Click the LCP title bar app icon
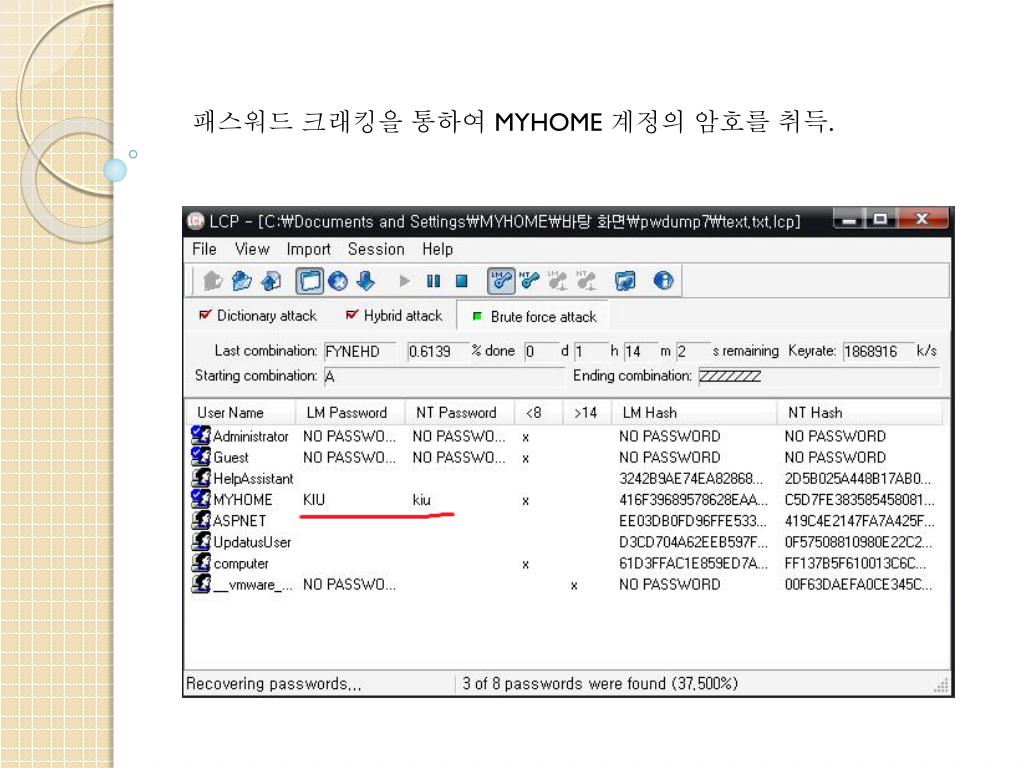This screenshot has width=1024, height=768. pos(196,221)
